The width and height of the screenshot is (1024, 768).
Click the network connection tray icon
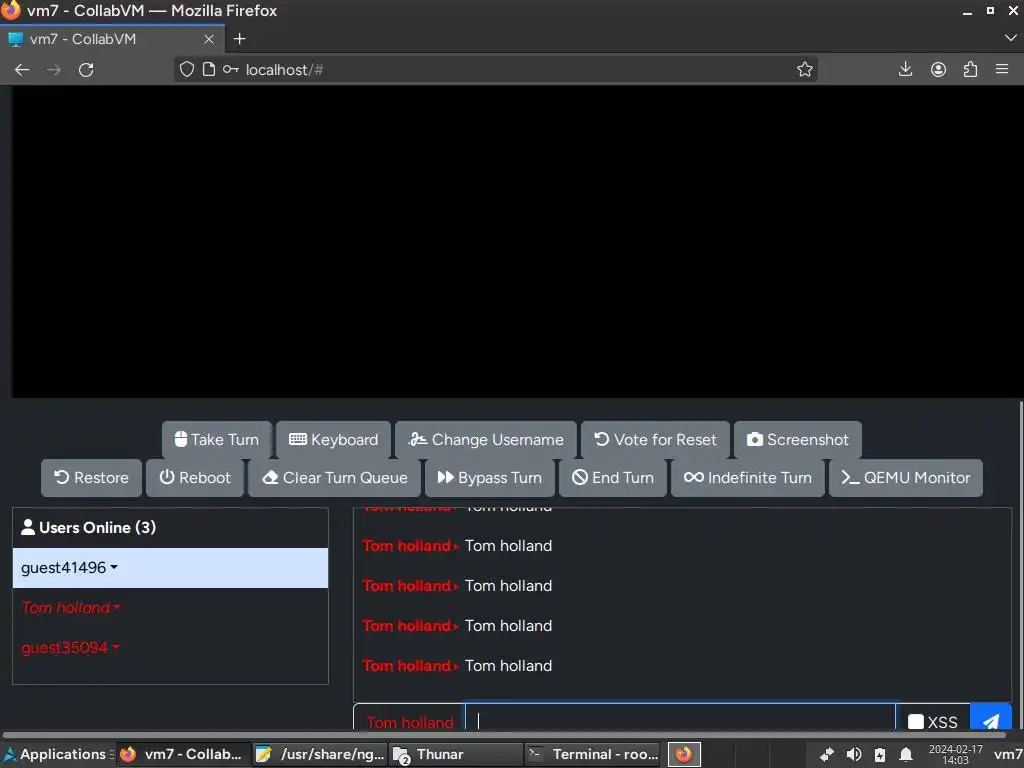(827, 755)
